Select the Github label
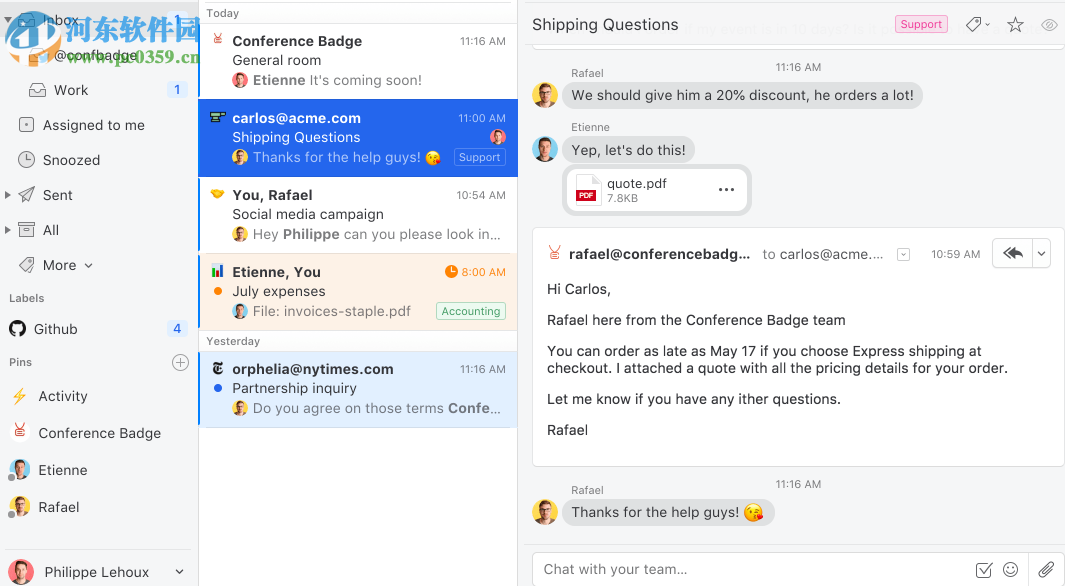Image resolution: width=1065 pixels, height=586 pixels. (x=56, y=329)
